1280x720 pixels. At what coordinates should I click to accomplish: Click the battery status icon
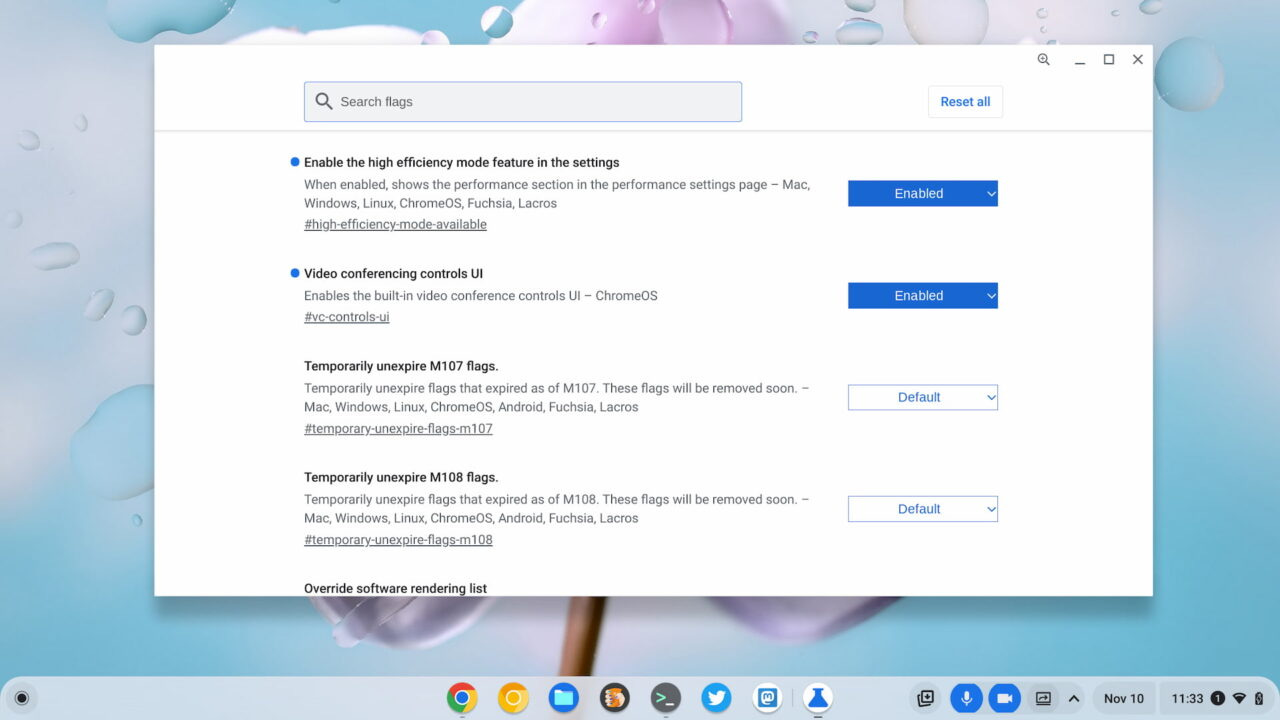(x=1259, y=698)
